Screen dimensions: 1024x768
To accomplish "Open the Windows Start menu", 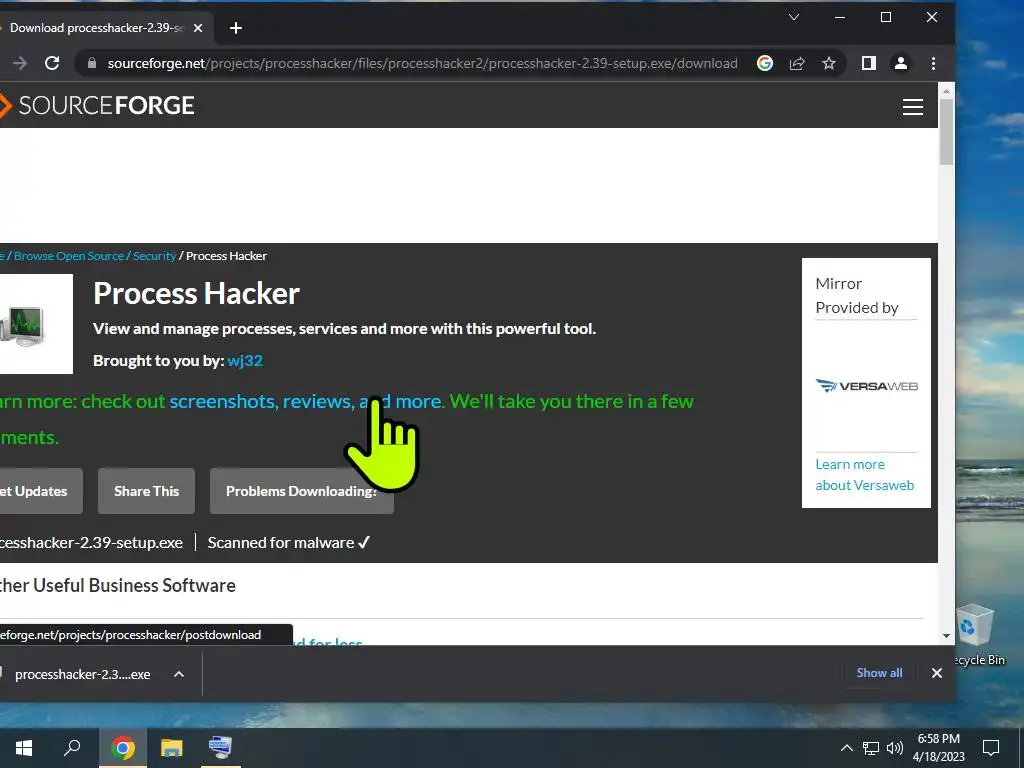I will point(24,748).
